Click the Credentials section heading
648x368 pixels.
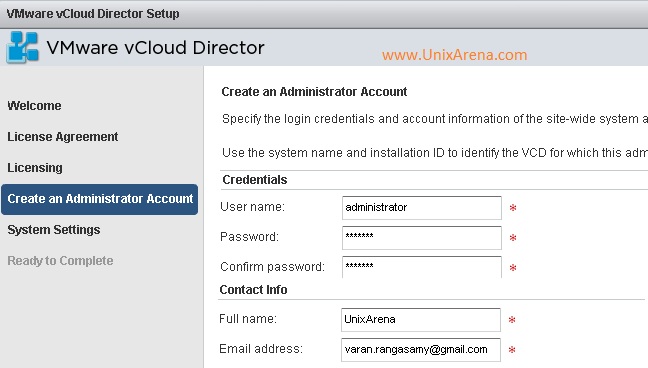coord(255,180)
